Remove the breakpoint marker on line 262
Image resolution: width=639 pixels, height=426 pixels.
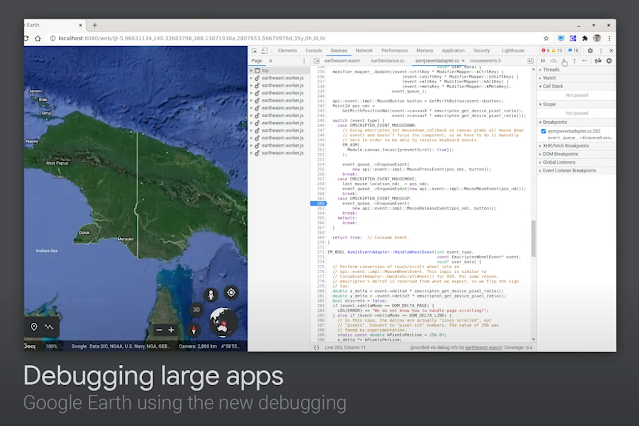(x=319, y=203)
